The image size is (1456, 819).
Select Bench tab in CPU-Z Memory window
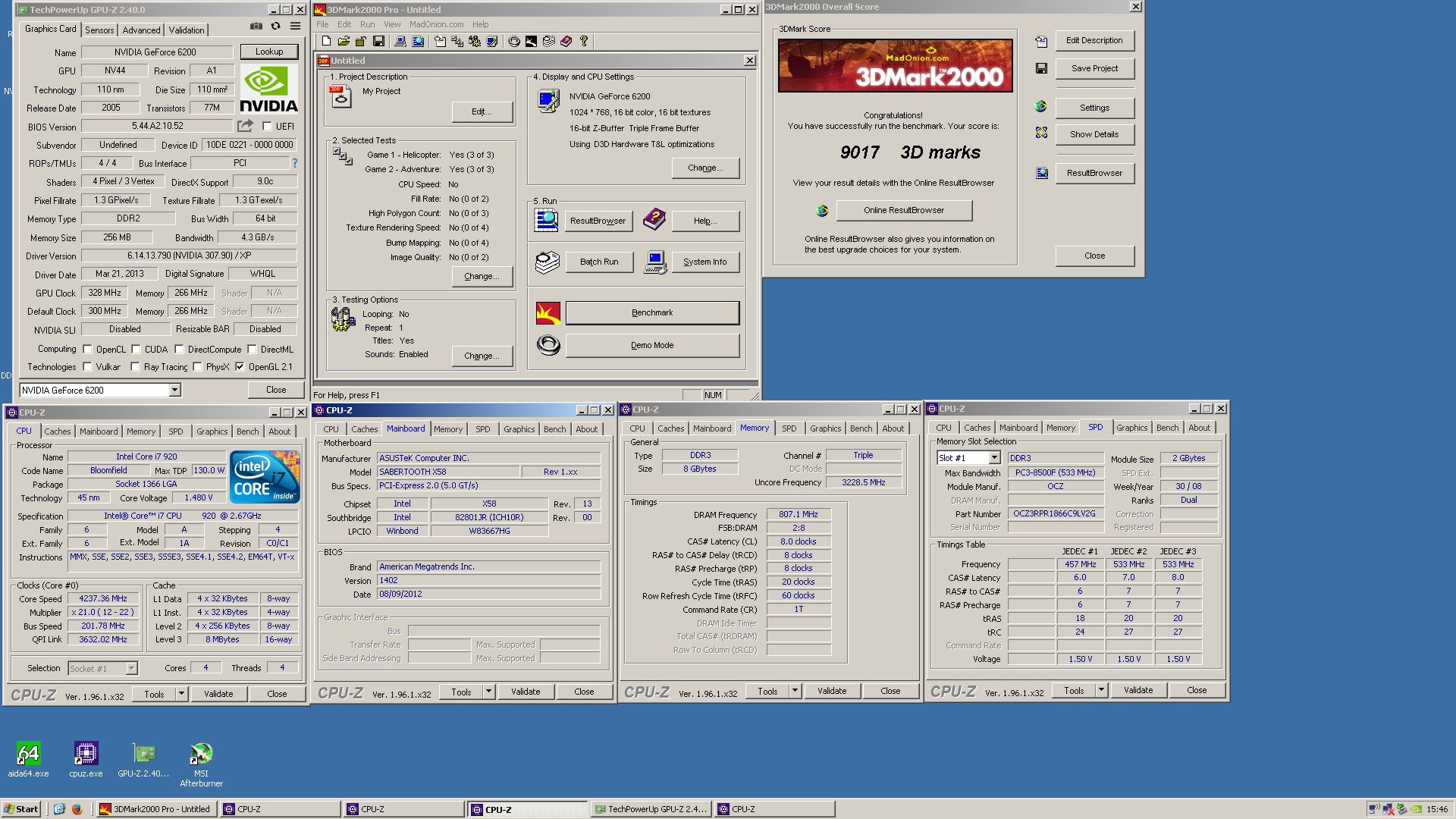coord(861,428)
